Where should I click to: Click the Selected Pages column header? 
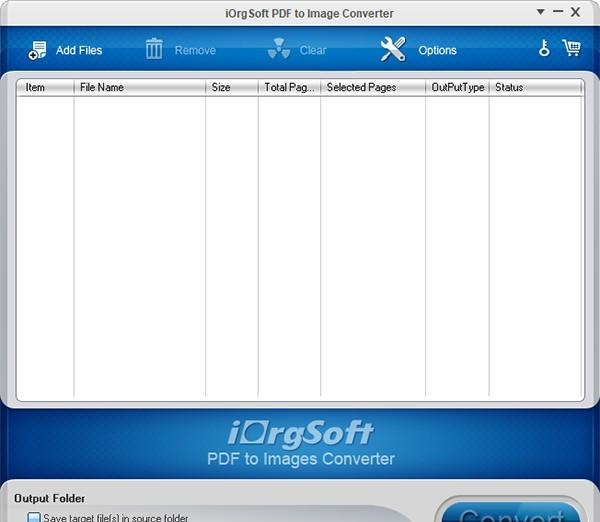click(373, 87)
